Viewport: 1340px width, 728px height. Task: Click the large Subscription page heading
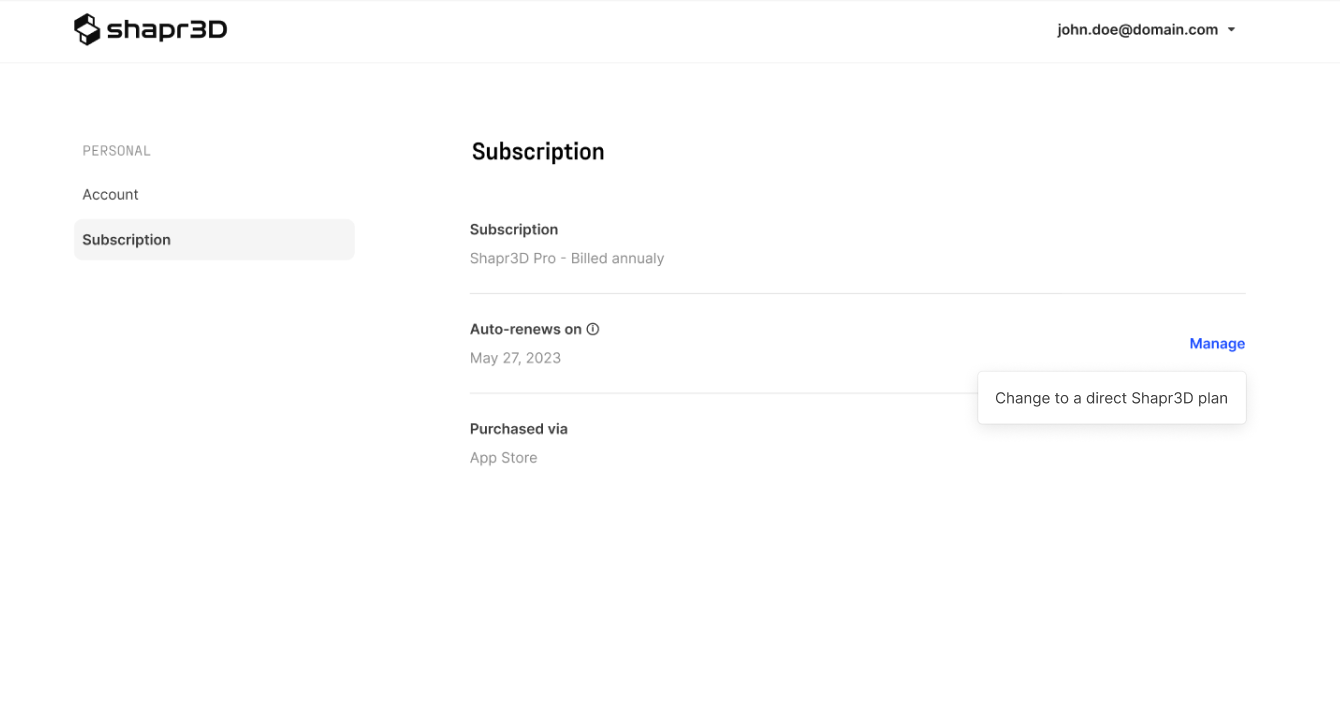538,152
